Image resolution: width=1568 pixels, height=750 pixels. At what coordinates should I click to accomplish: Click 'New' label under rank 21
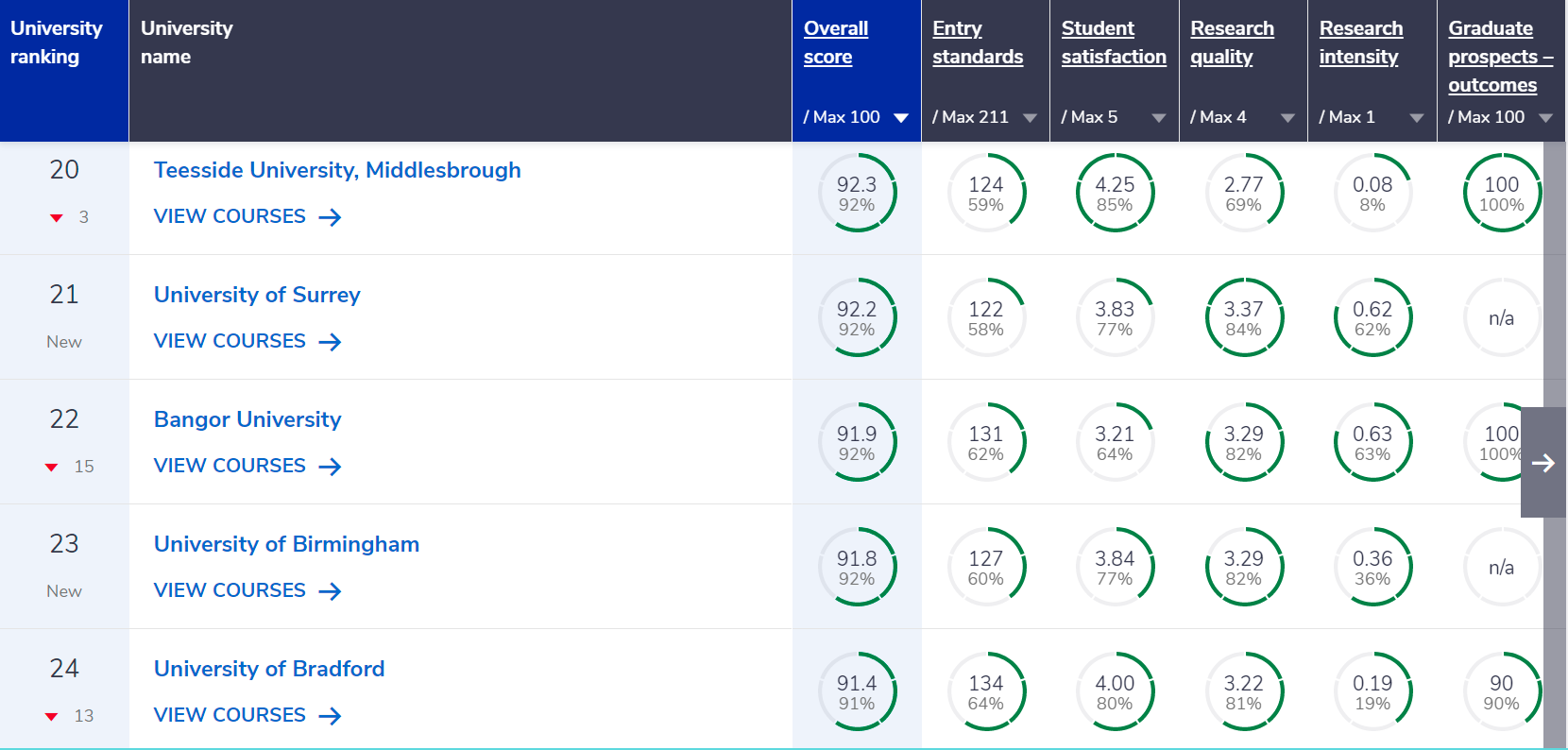(64, 342)
